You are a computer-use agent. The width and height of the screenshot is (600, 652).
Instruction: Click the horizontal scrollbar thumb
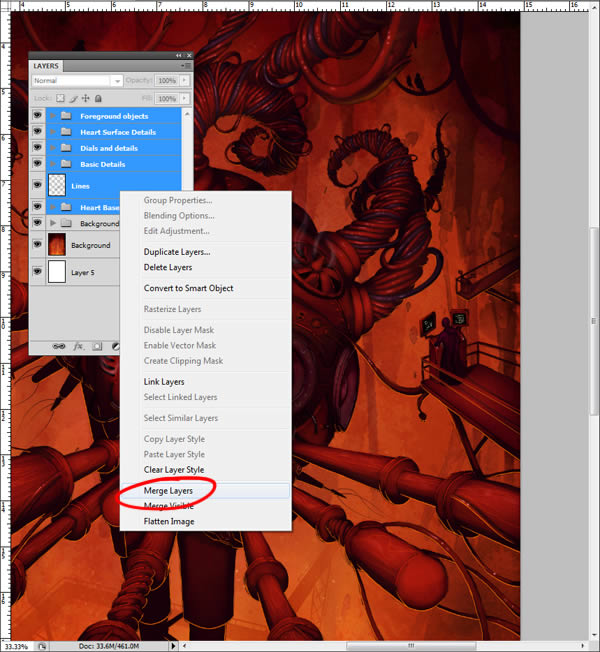pos(411,646)
